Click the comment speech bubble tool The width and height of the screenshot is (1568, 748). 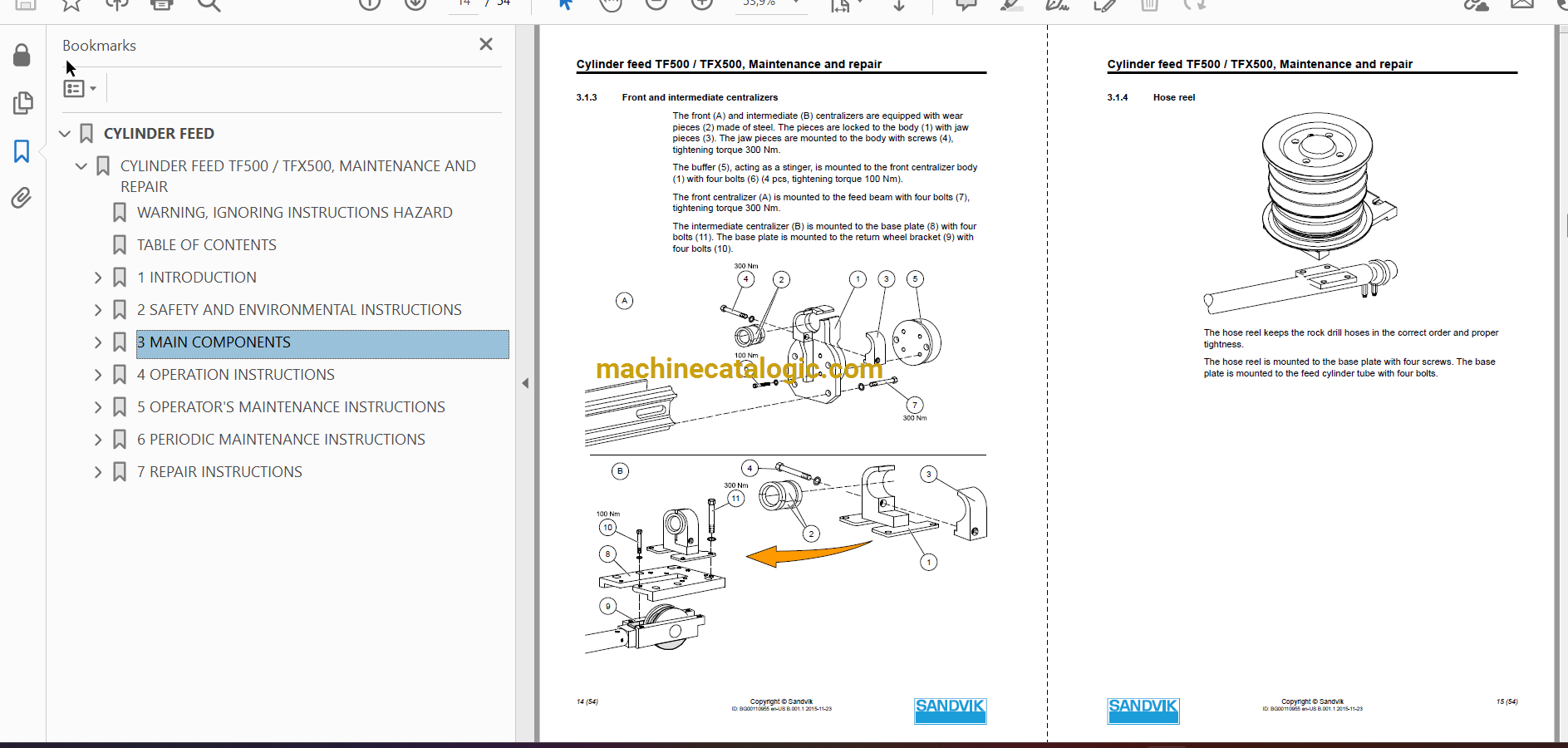click(x=966, y=4)
